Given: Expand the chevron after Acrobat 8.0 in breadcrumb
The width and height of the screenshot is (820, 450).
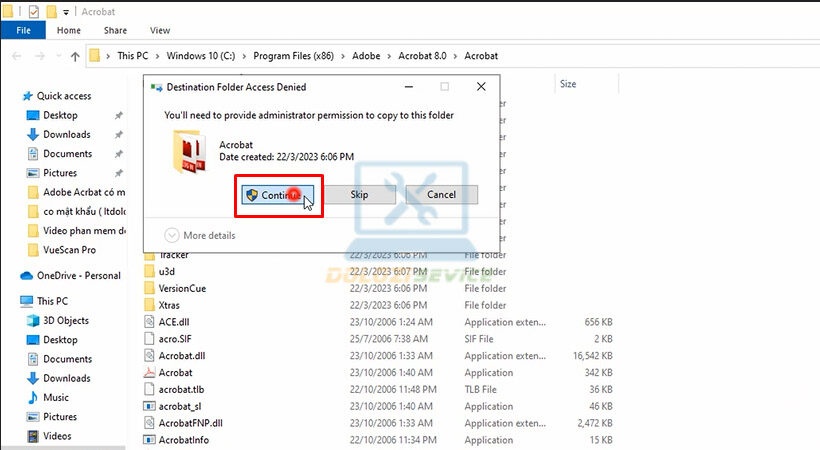Looking at the screenshot, I should pyautogui.click(x=455, y=56).
